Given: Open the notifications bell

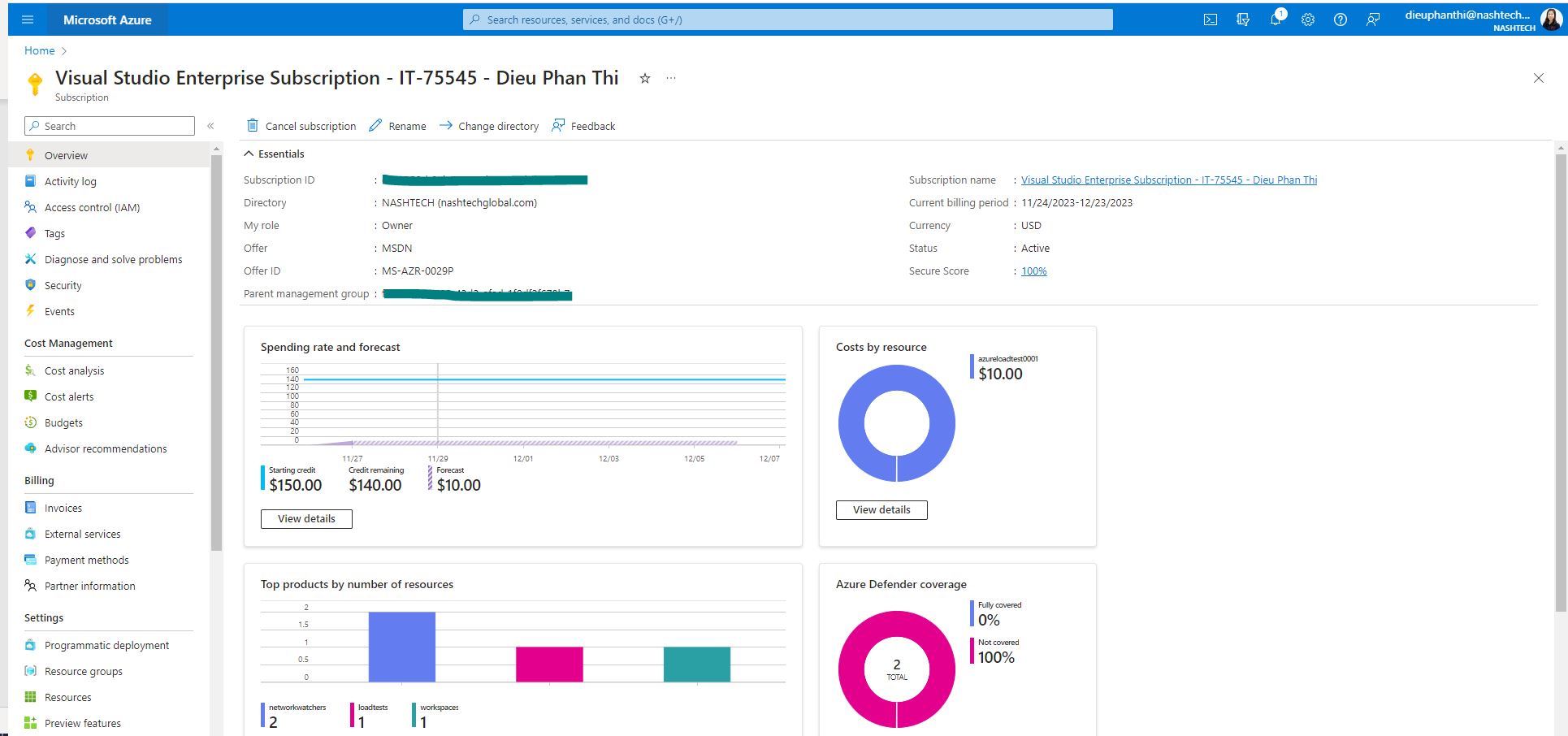Looking at the screenshot, I should click(1276, 19).
